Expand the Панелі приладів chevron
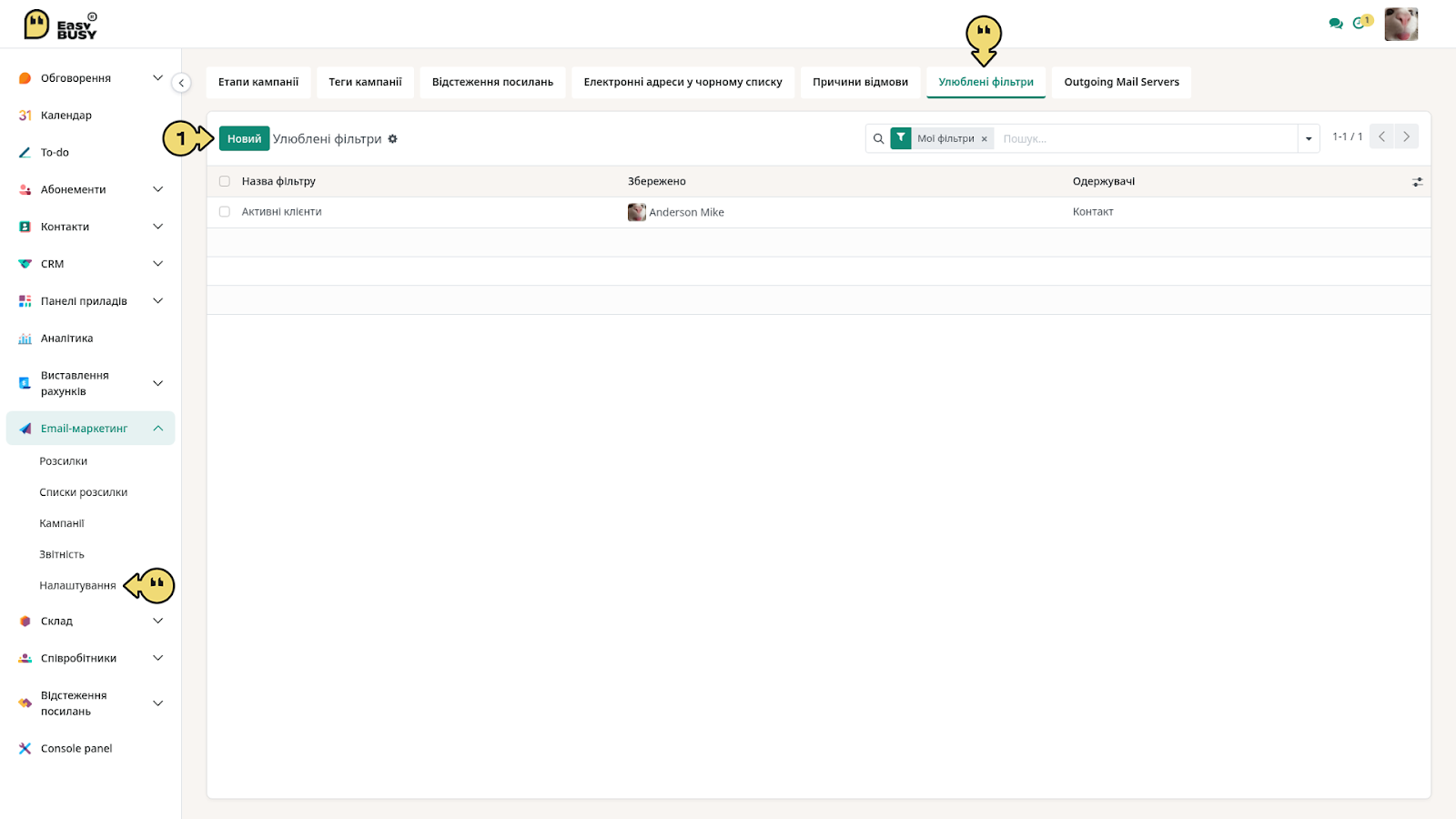This screenshot has width=1456, height=819. (x=157, y=301)
